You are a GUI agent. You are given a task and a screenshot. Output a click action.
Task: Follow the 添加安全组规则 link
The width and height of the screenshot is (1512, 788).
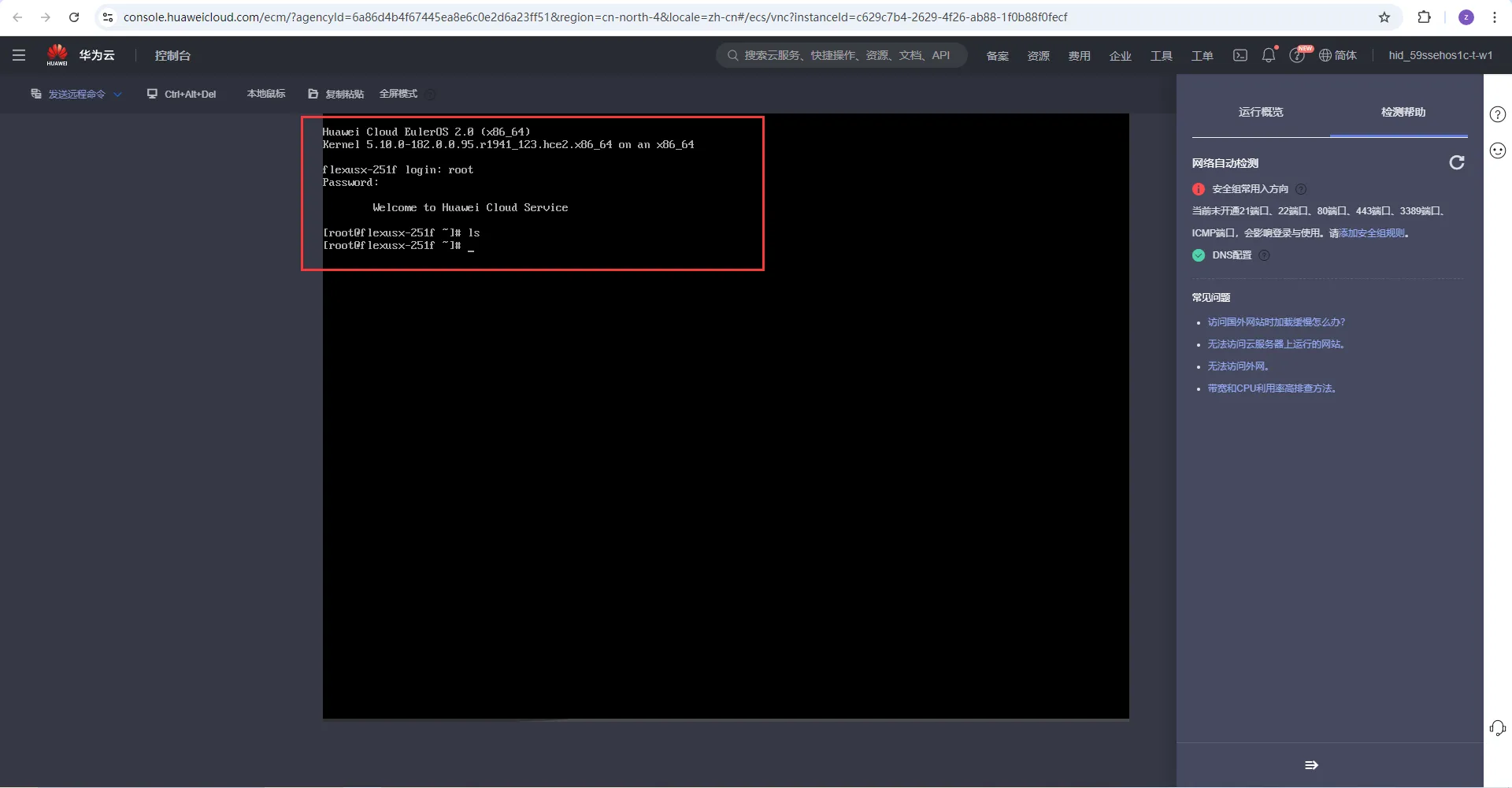[1372, 233]
